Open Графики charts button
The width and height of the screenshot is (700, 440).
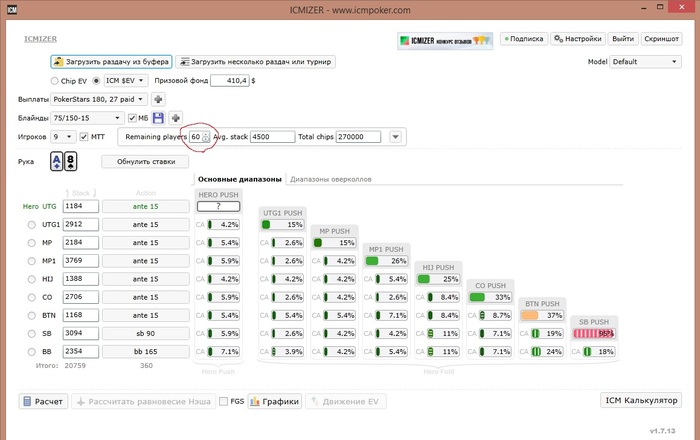[x=275, y=401]
